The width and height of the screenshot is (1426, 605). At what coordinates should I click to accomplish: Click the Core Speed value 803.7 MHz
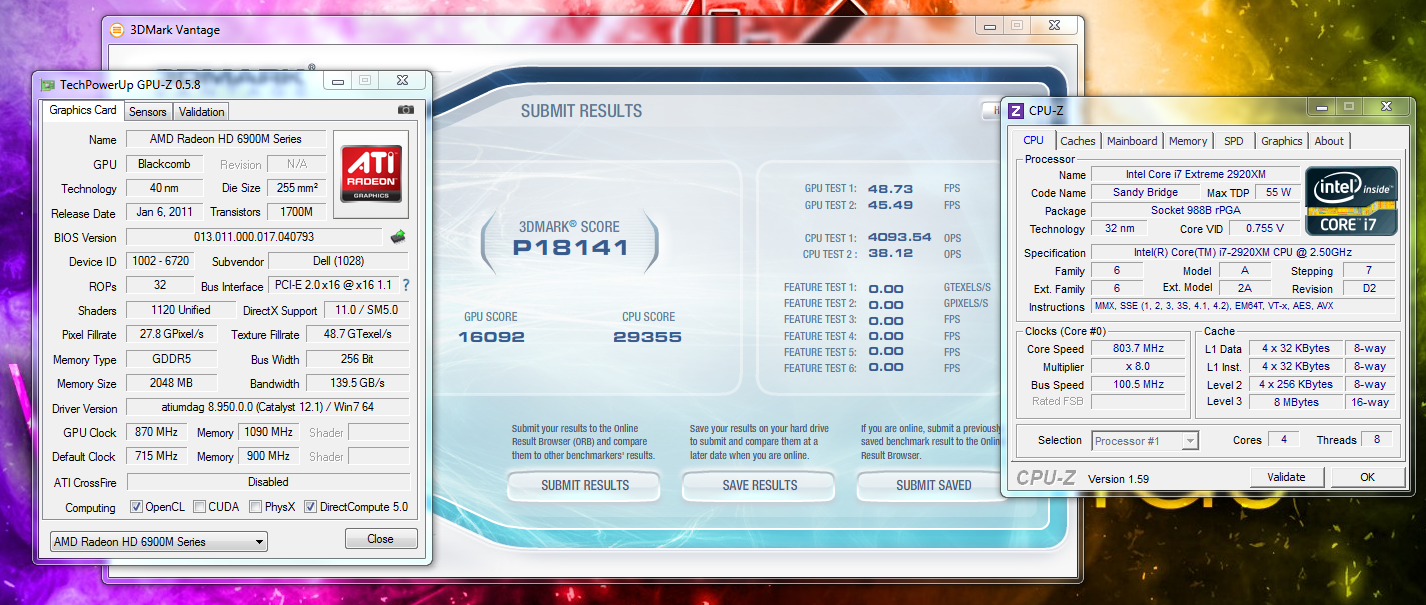[1138, 349]
